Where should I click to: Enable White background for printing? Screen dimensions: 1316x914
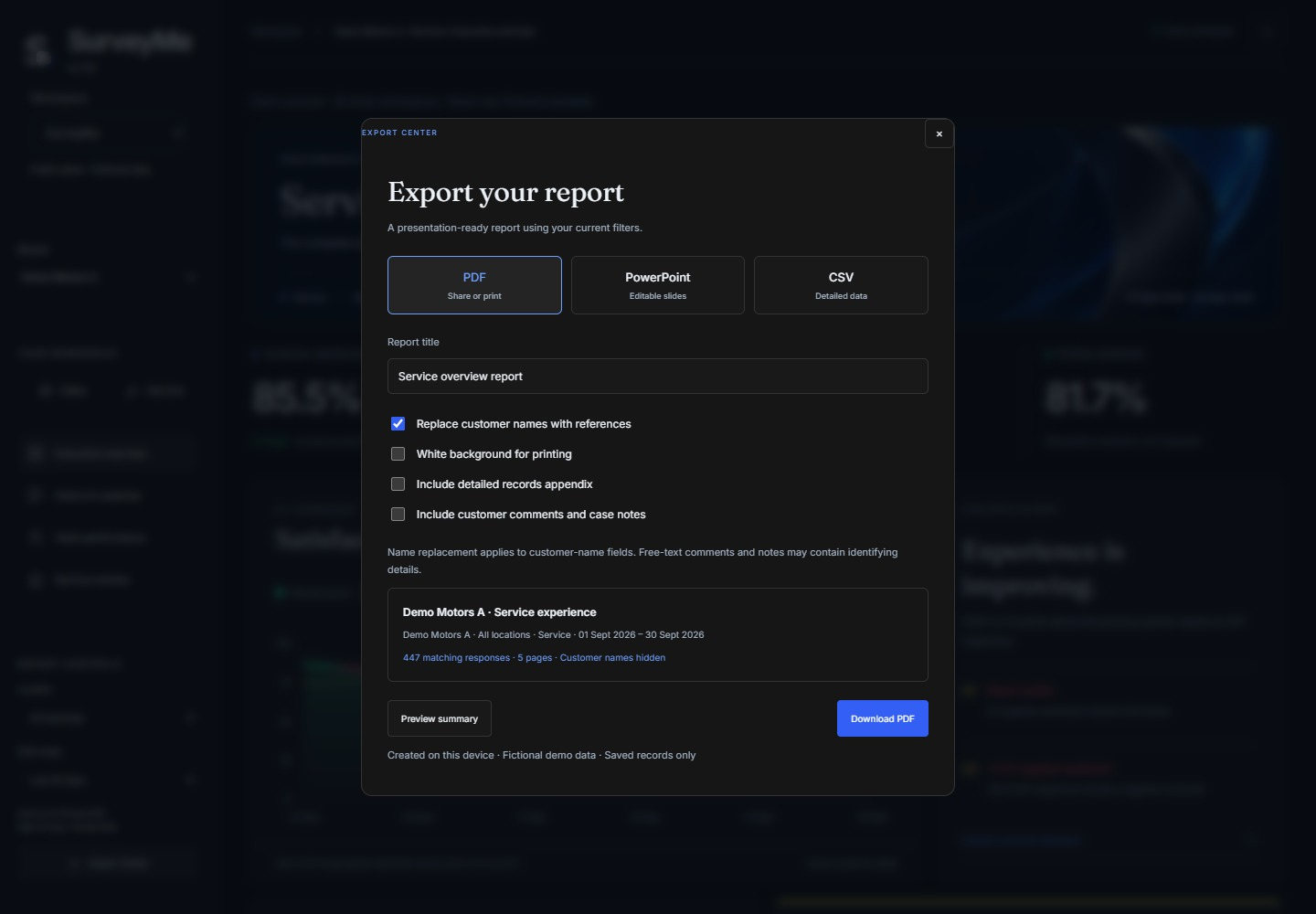point(398,454)
